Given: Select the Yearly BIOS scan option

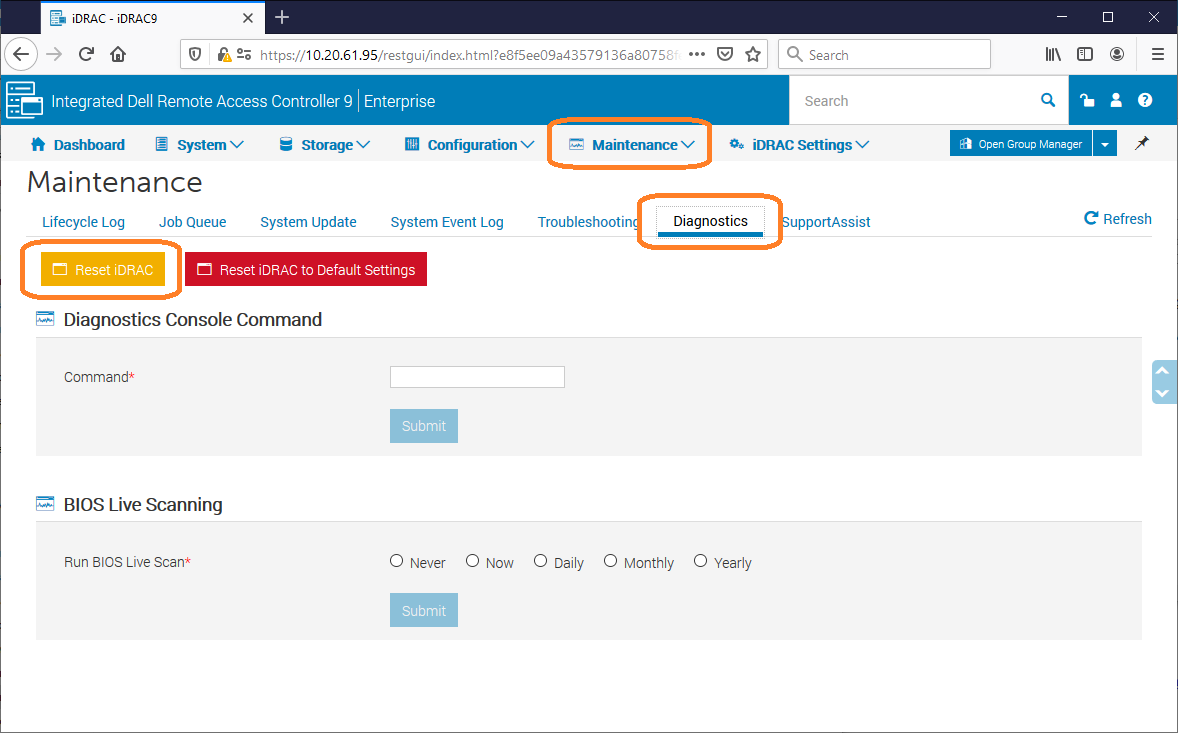Looking at the screenshot, I should click(700, 561).
